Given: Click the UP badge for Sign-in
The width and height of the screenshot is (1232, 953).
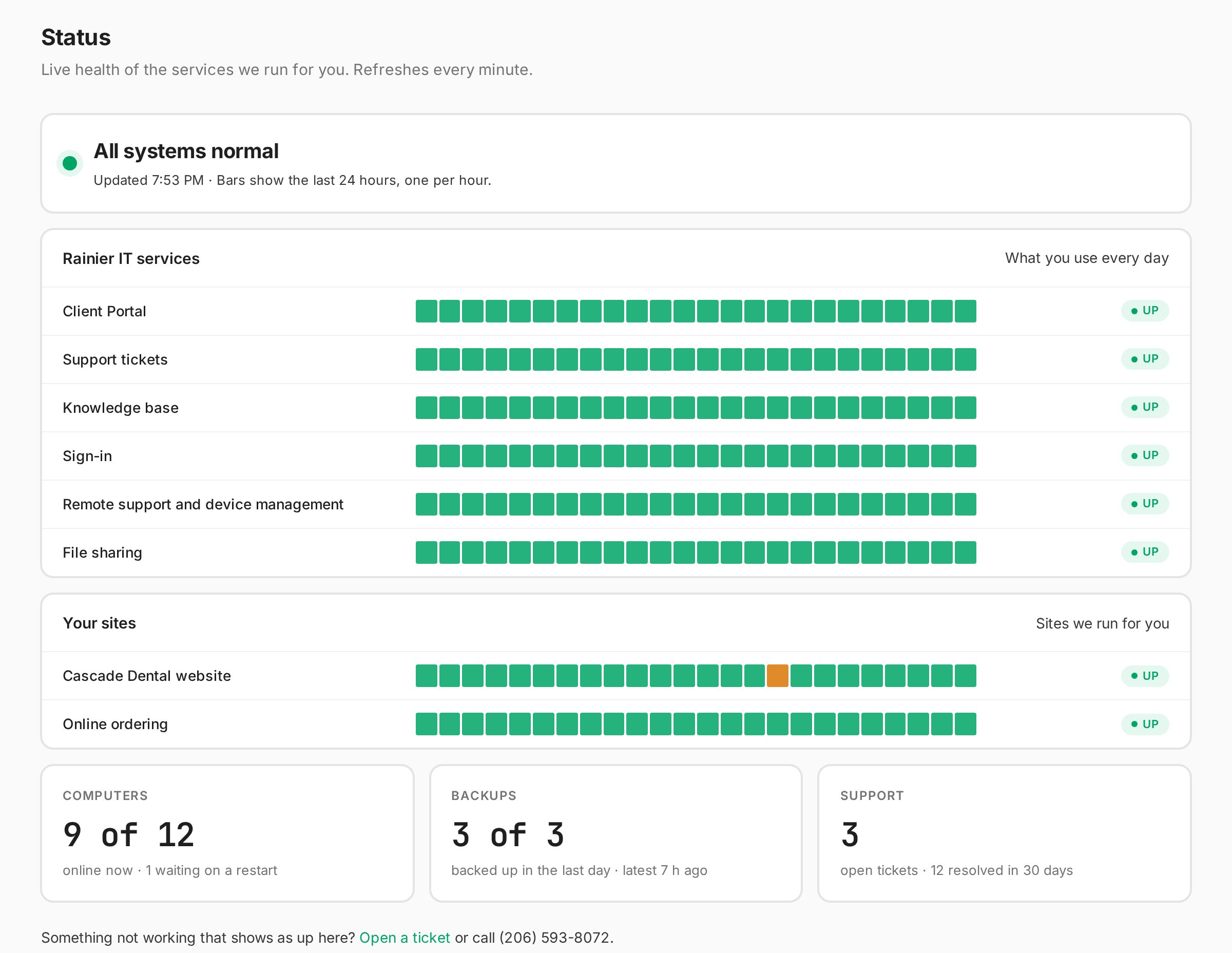Looking at the screenshot, I should click(1145, 455).
